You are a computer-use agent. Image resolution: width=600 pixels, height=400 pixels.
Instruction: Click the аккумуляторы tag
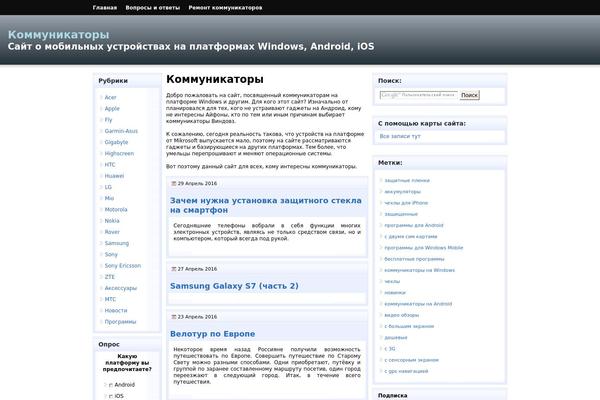click(403, 192)
